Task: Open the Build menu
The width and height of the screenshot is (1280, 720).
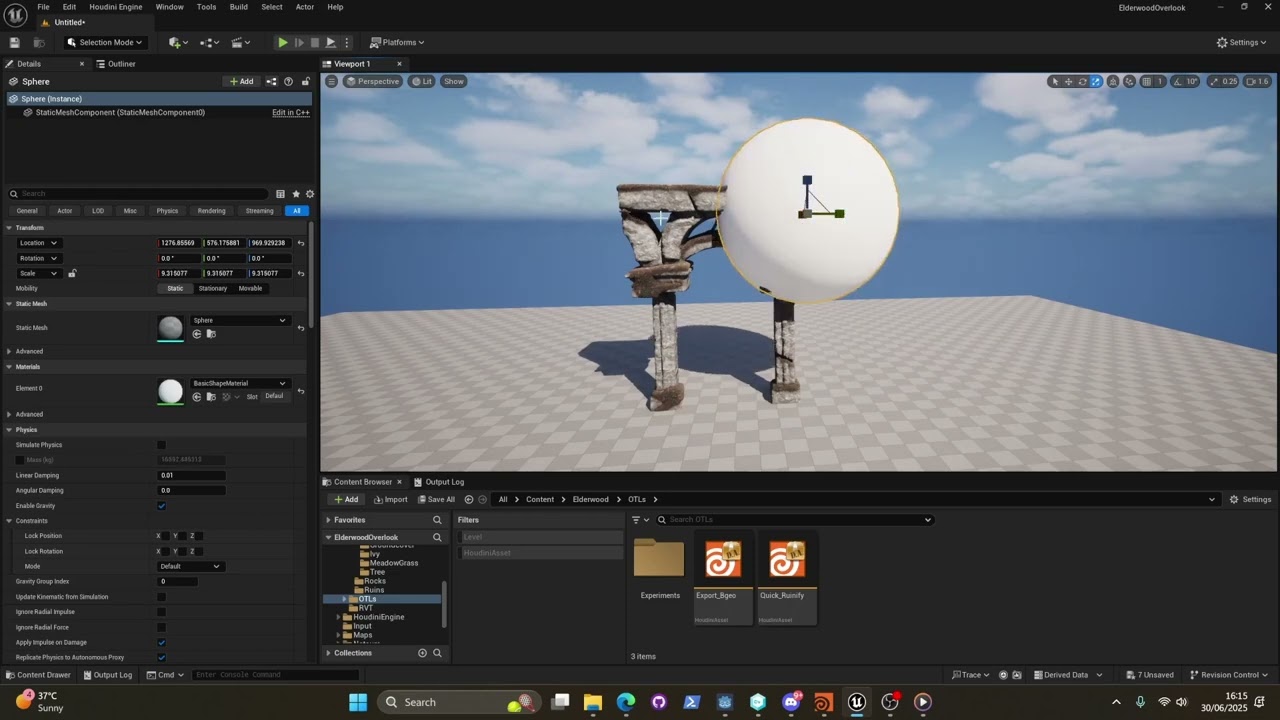Action: coord(238,7)
